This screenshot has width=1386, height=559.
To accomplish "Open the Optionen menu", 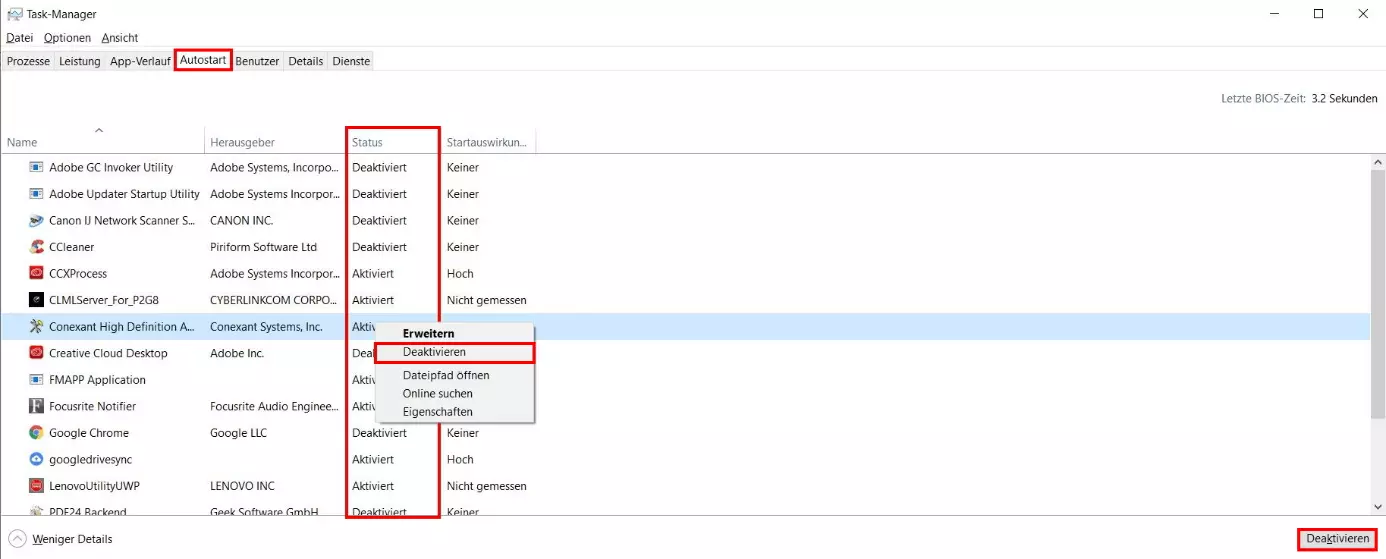I will pos(68,38).
